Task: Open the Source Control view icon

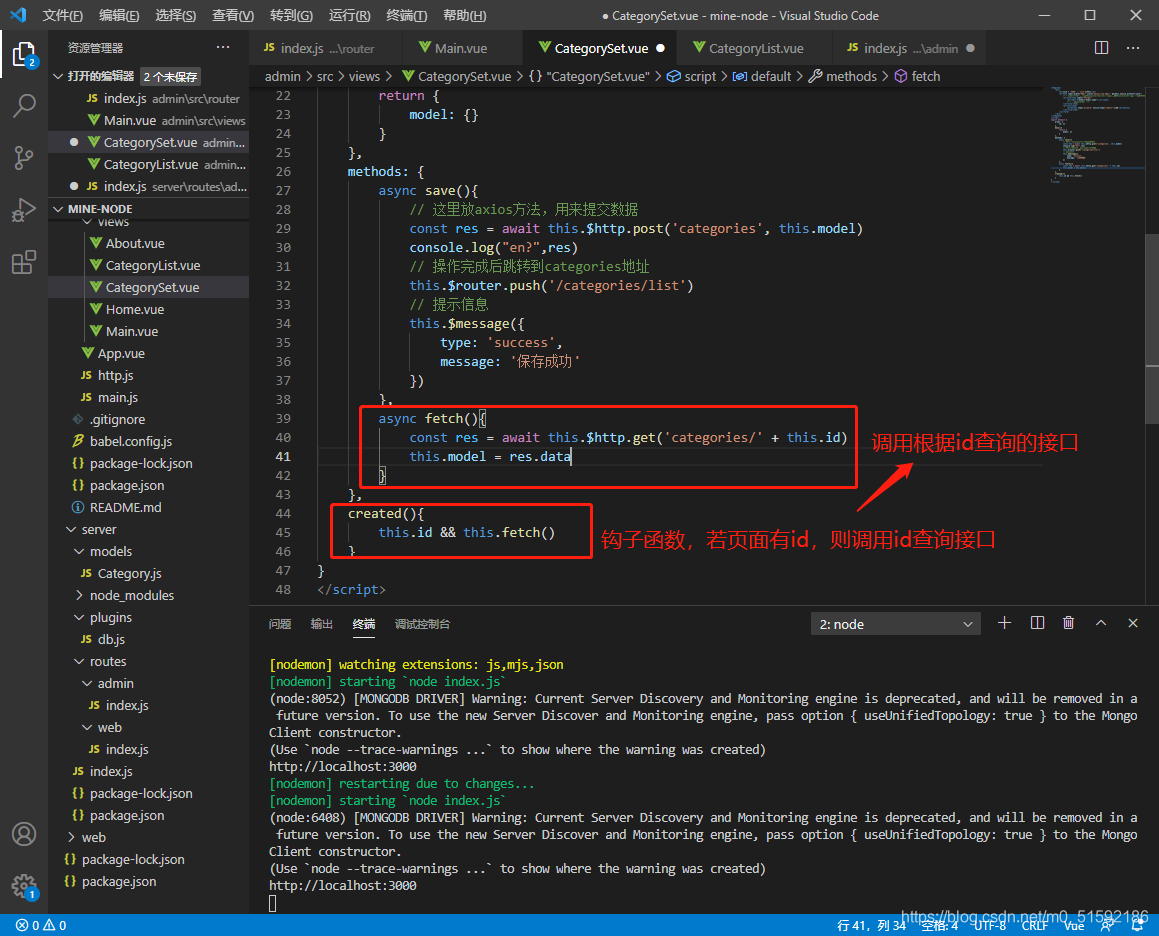Action: point(24,158)
